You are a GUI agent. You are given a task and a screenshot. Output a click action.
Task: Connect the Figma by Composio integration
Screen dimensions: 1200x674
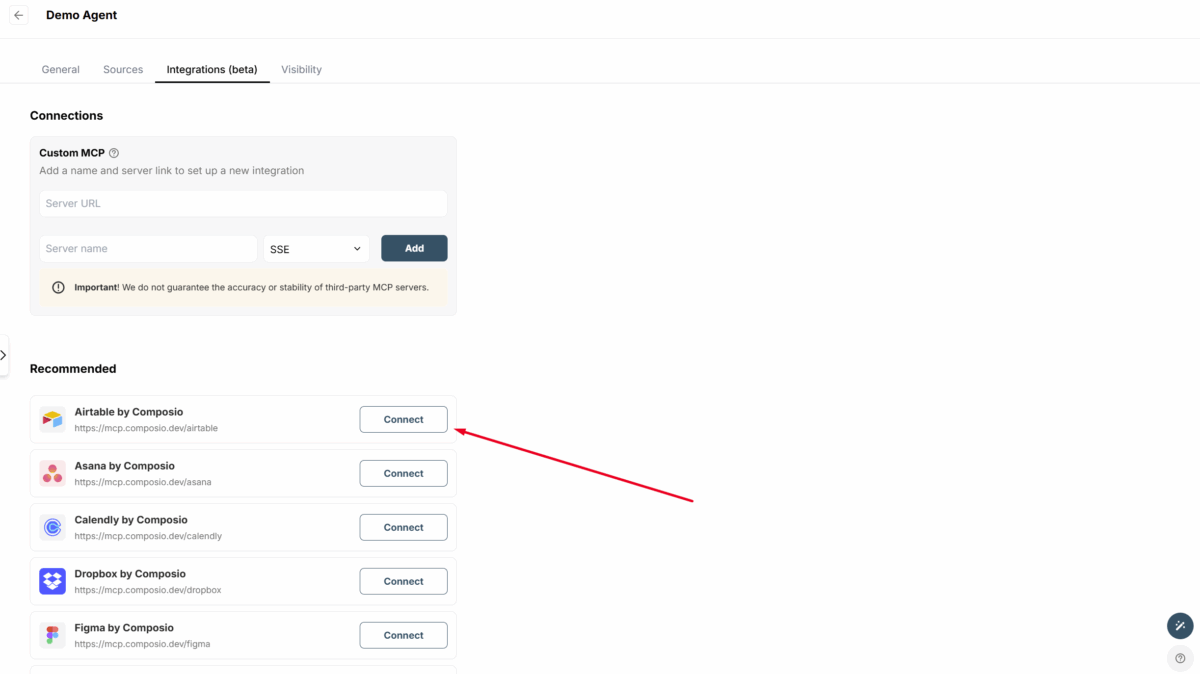coord(403,635)
